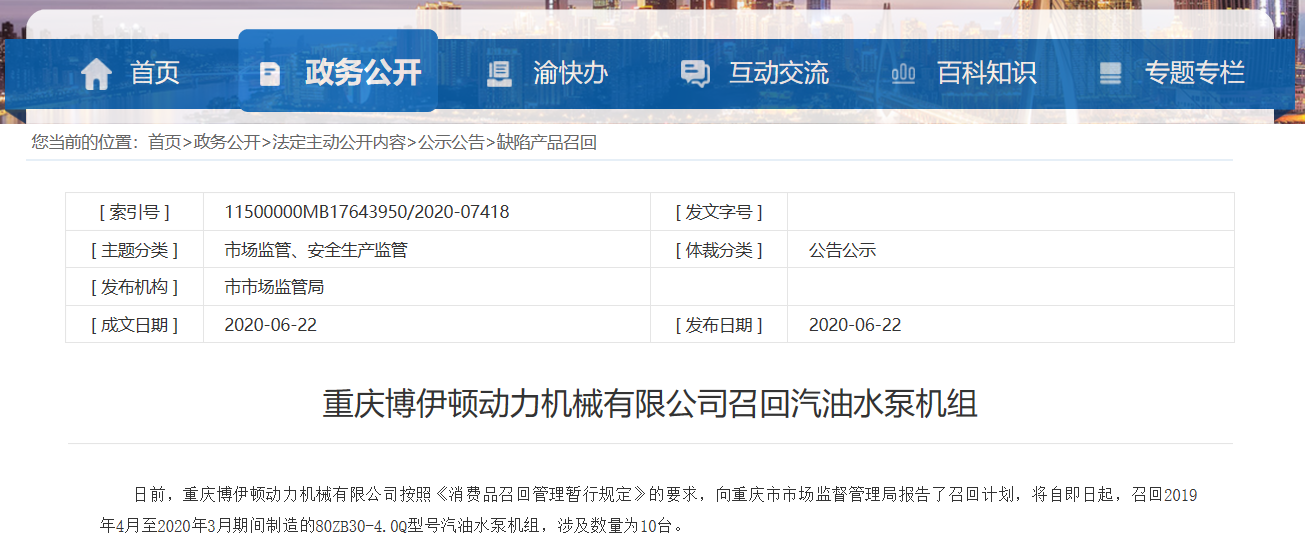Click the [ 体裁分类 ] label cell
1305x544 pixels.
click(719, 250)
